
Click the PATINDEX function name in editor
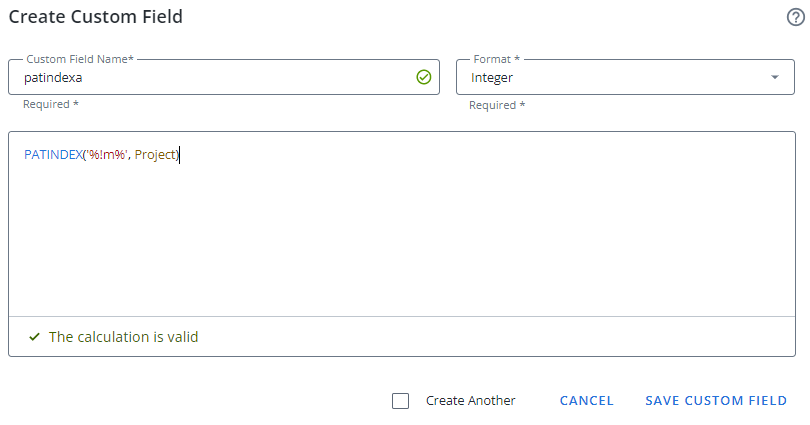53,154
